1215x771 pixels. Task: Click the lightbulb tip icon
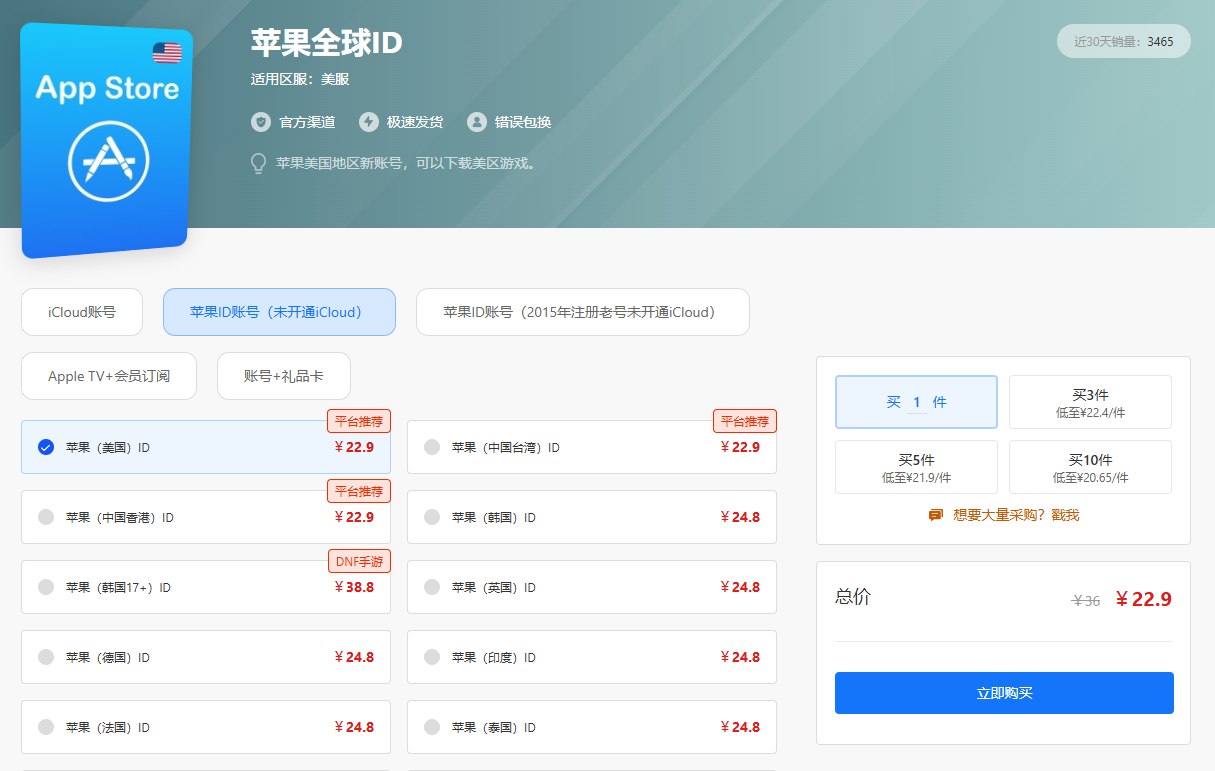[258, 163]
